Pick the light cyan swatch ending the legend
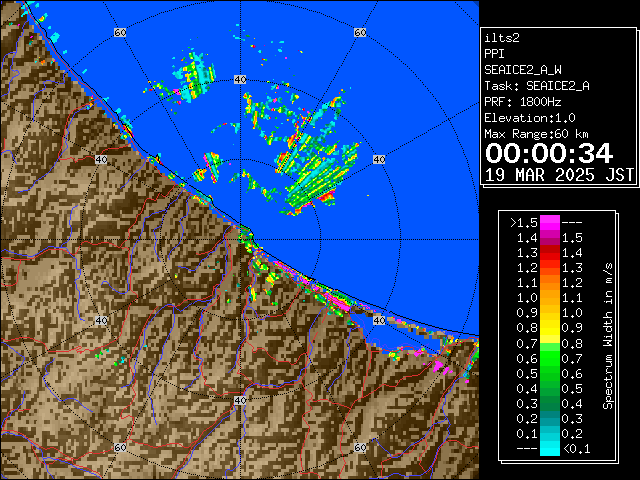The width and height of the screenshot is (640, 480). (x=550, y=448)
